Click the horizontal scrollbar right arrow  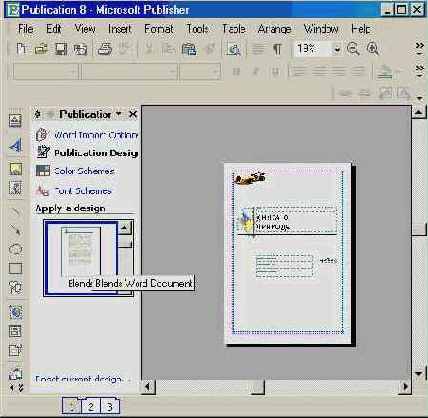404,387
